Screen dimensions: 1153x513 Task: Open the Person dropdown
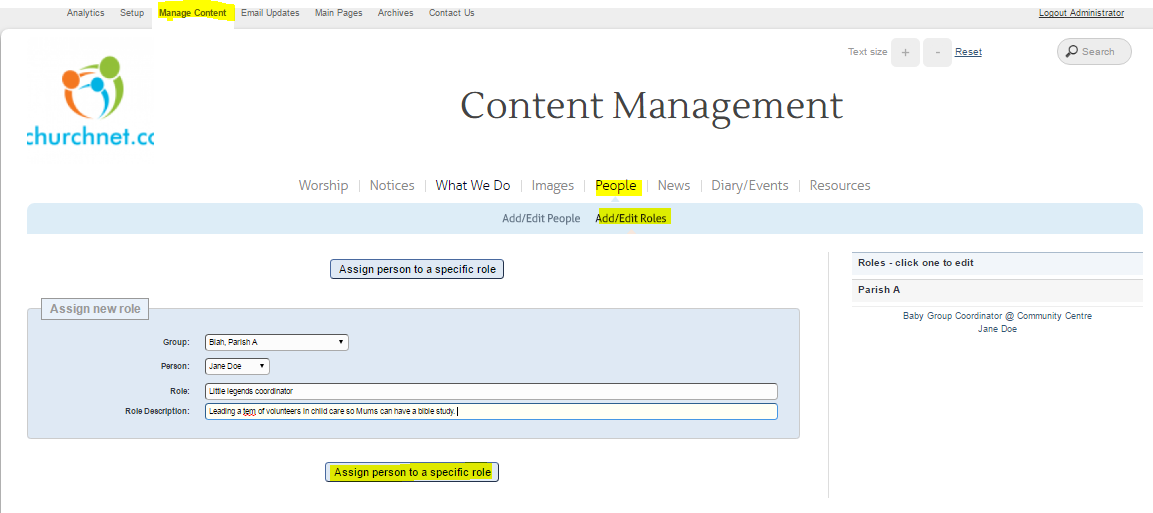[x=237, y=366]
